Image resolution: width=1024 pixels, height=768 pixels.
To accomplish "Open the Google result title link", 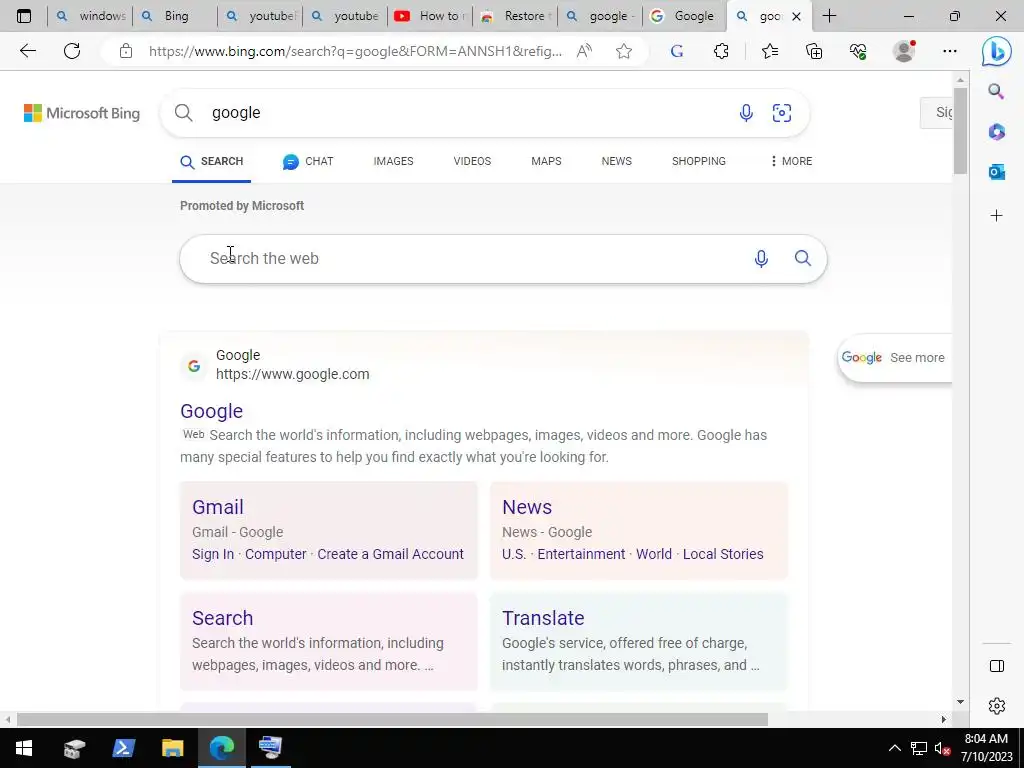I will (x=212, y=411).
